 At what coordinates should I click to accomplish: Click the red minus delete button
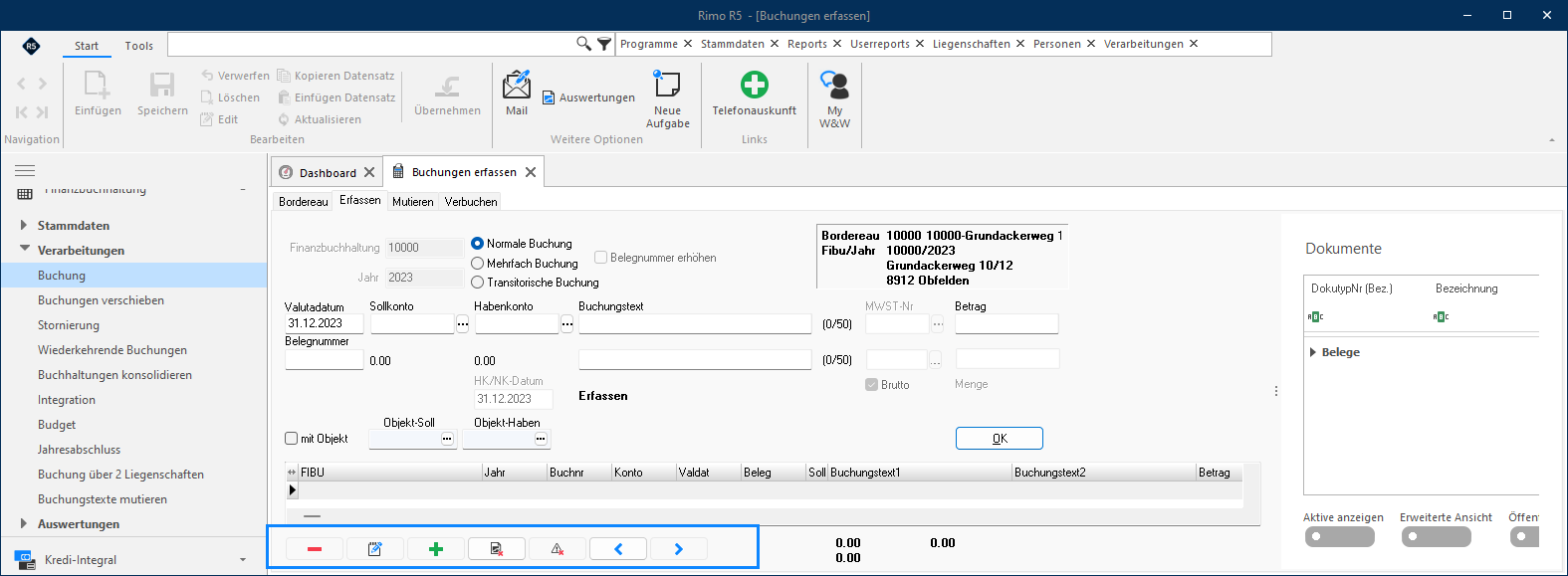315,549
